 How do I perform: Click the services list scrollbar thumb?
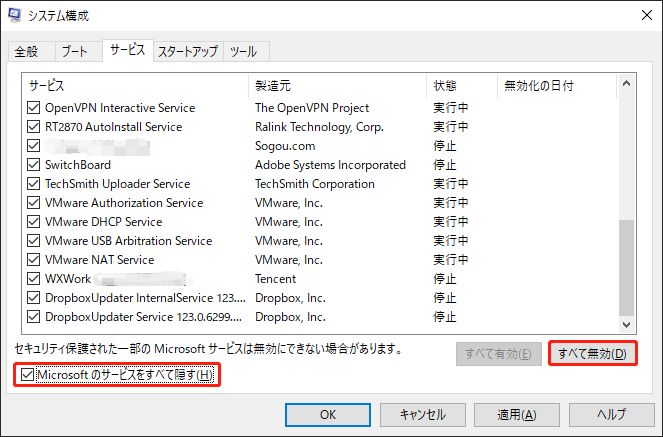tap(627, 268)
